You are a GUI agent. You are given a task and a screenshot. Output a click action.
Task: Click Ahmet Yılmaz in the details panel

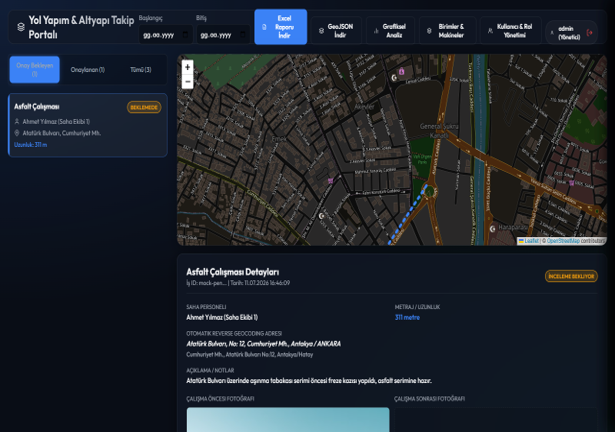[x=222, y=317]
